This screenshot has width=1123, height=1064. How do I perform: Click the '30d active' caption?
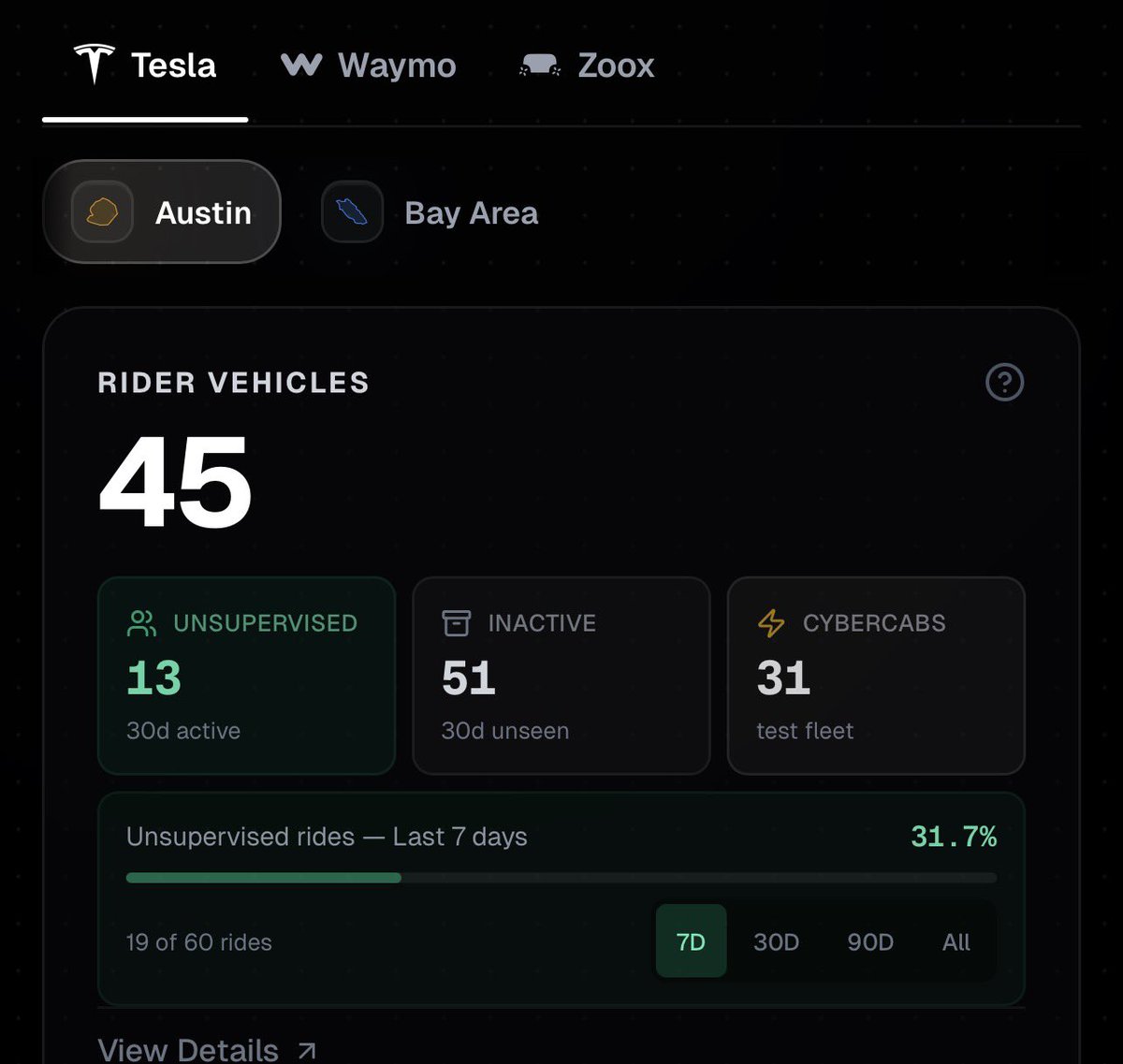pyautogui.click(x=183, y=731)
